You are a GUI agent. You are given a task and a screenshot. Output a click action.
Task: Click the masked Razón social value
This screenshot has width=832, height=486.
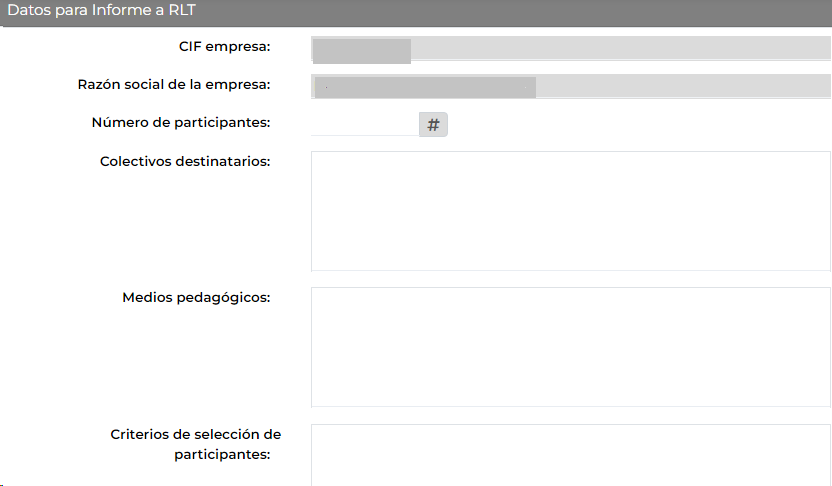(425, 88)
